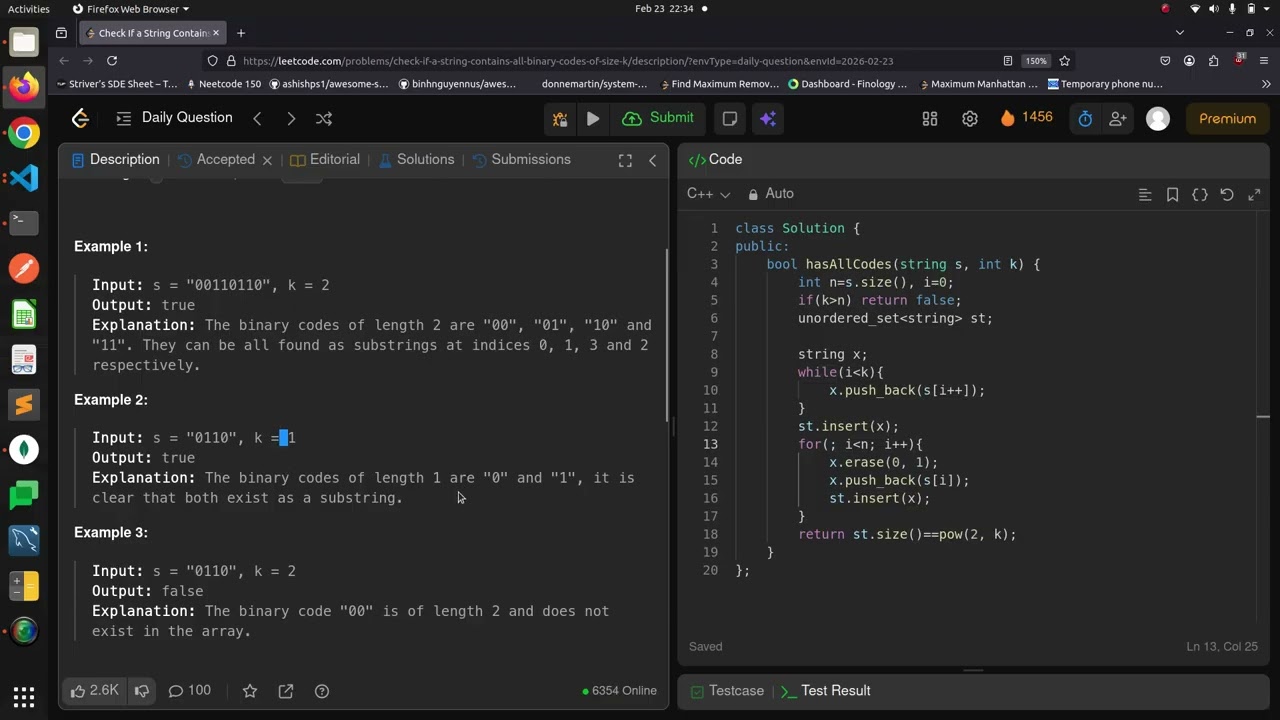Open the 100 comments discussion
1280x720 pixels.
pyautogui.click(x=189, y=691)
